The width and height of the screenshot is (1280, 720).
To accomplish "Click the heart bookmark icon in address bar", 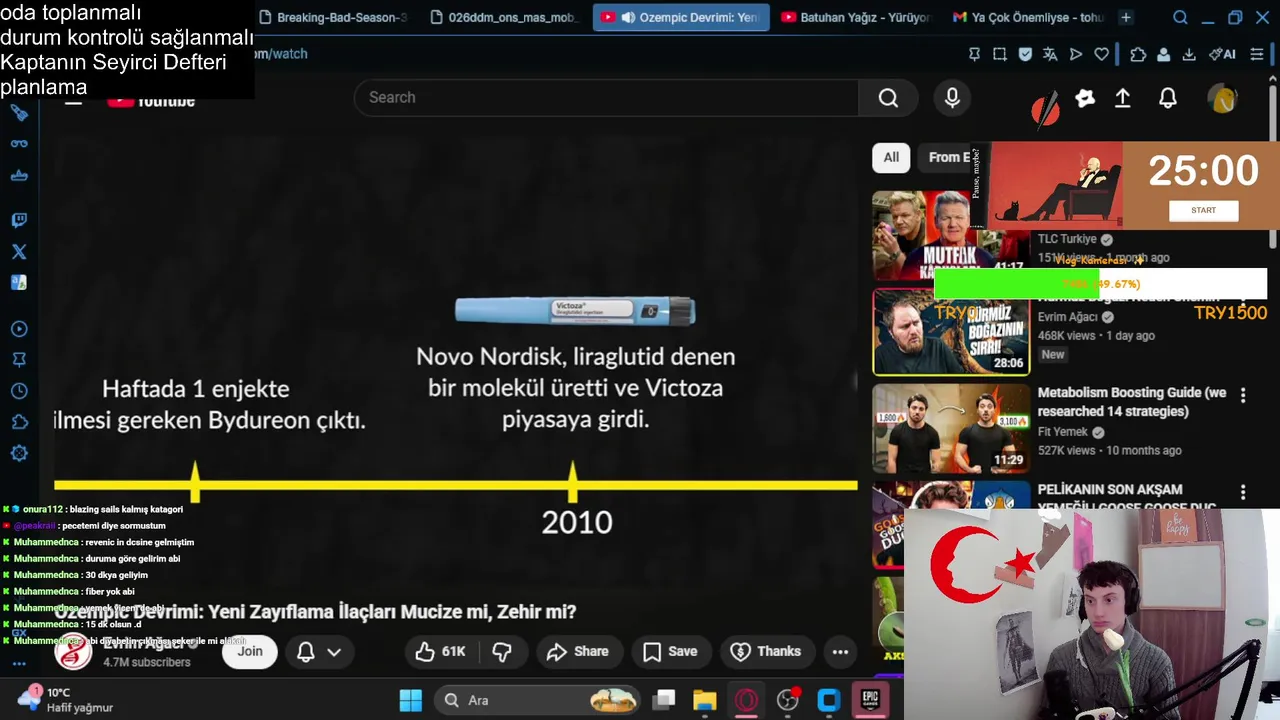I will click(x=1101, y=54).
